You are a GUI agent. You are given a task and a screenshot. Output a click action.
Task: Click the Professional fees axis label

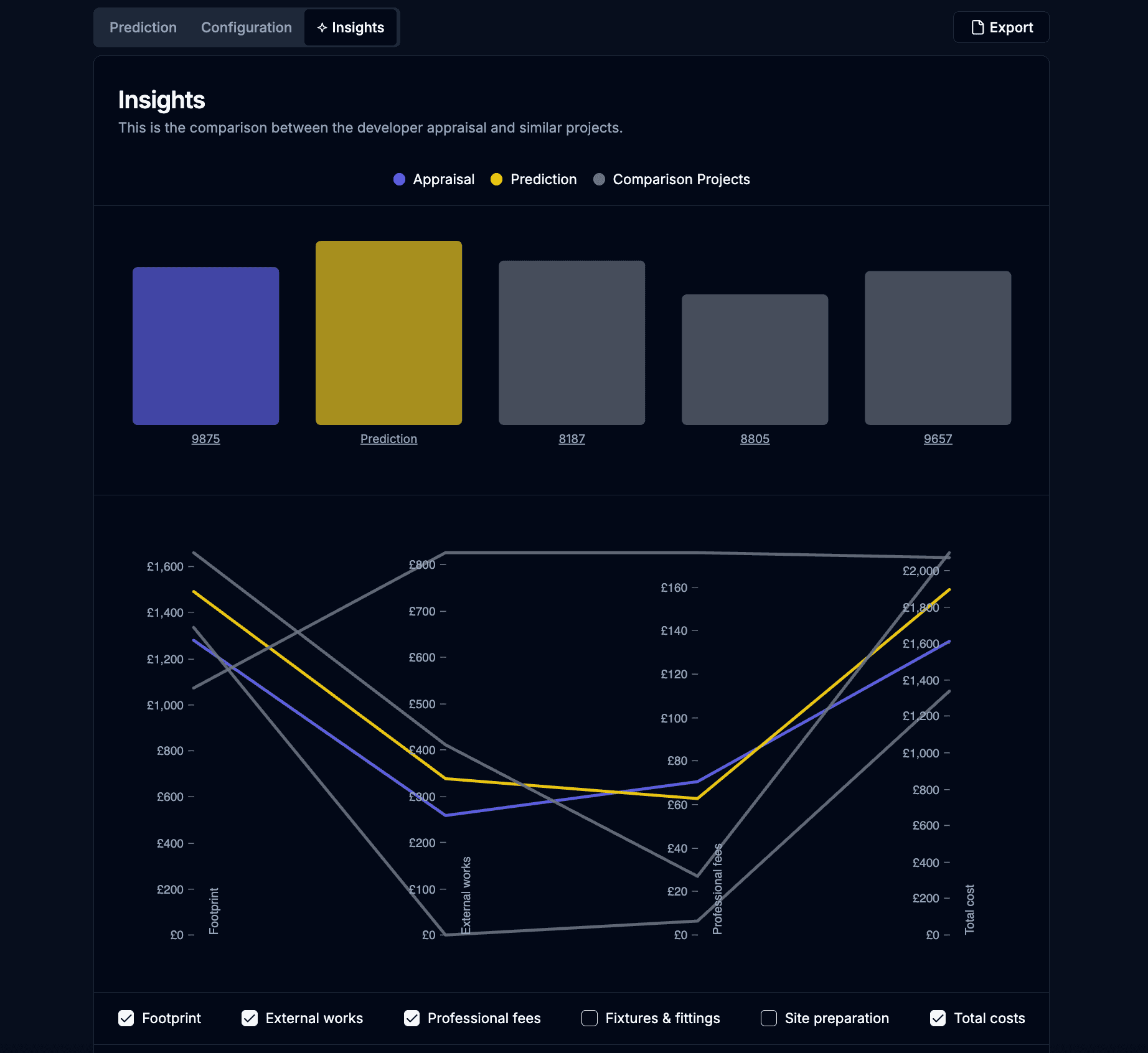pos(717,889)
